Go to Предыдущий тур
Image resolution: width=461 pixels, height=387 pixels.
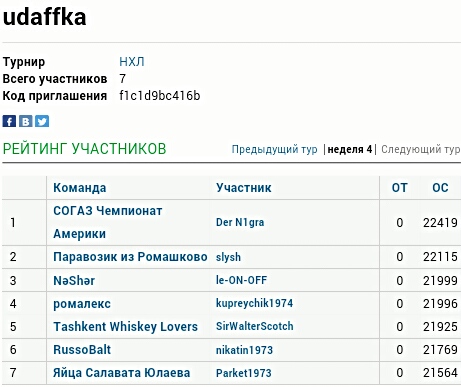tap(274, 149)
